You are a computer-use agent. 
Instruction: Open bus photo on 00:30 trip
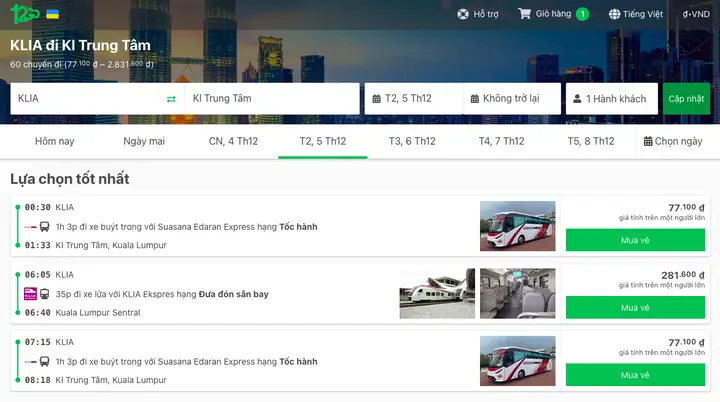(x=518, y=226)
